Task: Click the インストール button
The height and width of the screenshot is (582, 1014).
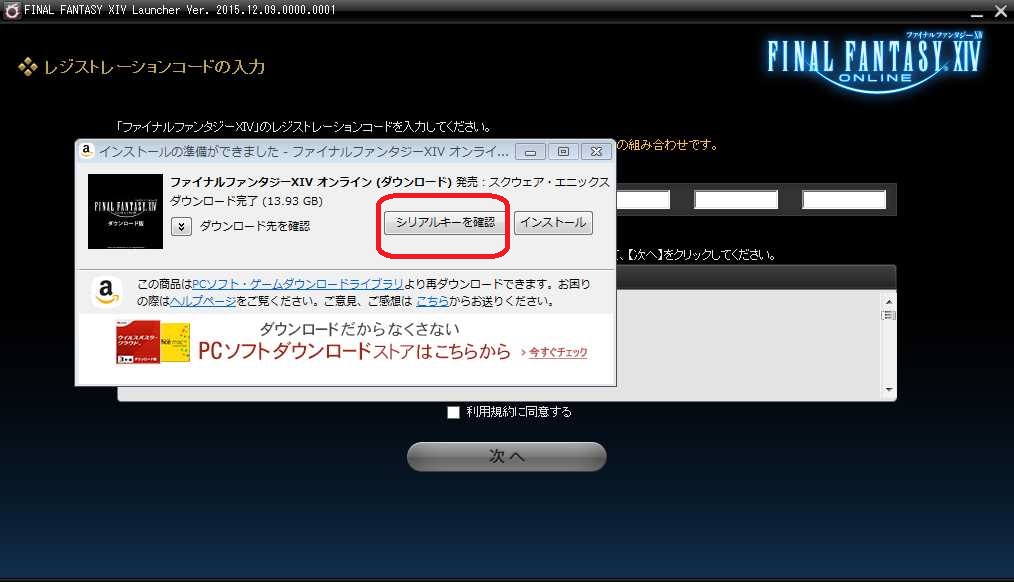Action: (x=554, y=222)
